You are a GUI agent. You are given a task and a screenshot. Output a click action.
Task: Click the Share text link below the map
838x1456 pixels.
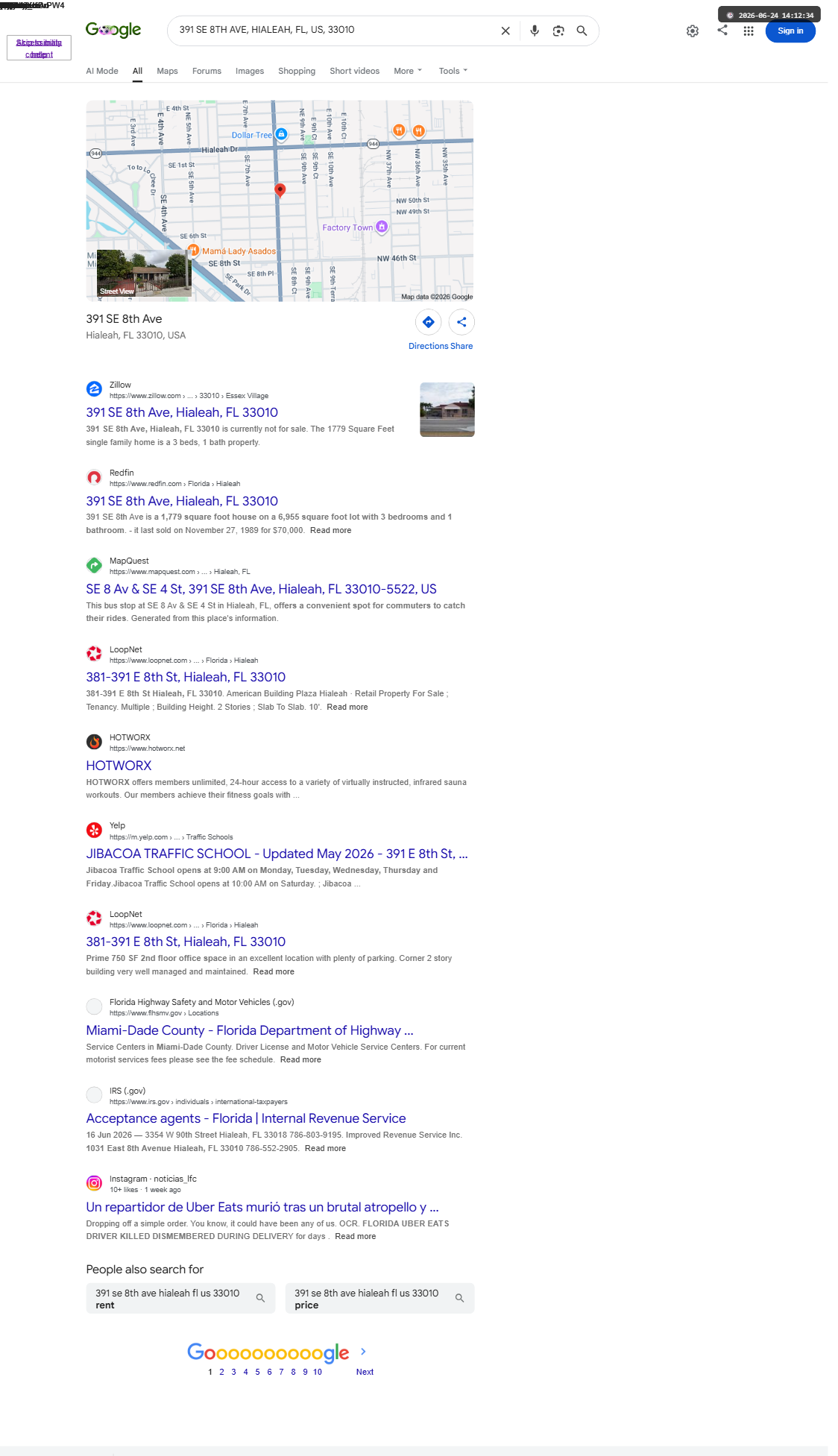(x=461, y=346)
